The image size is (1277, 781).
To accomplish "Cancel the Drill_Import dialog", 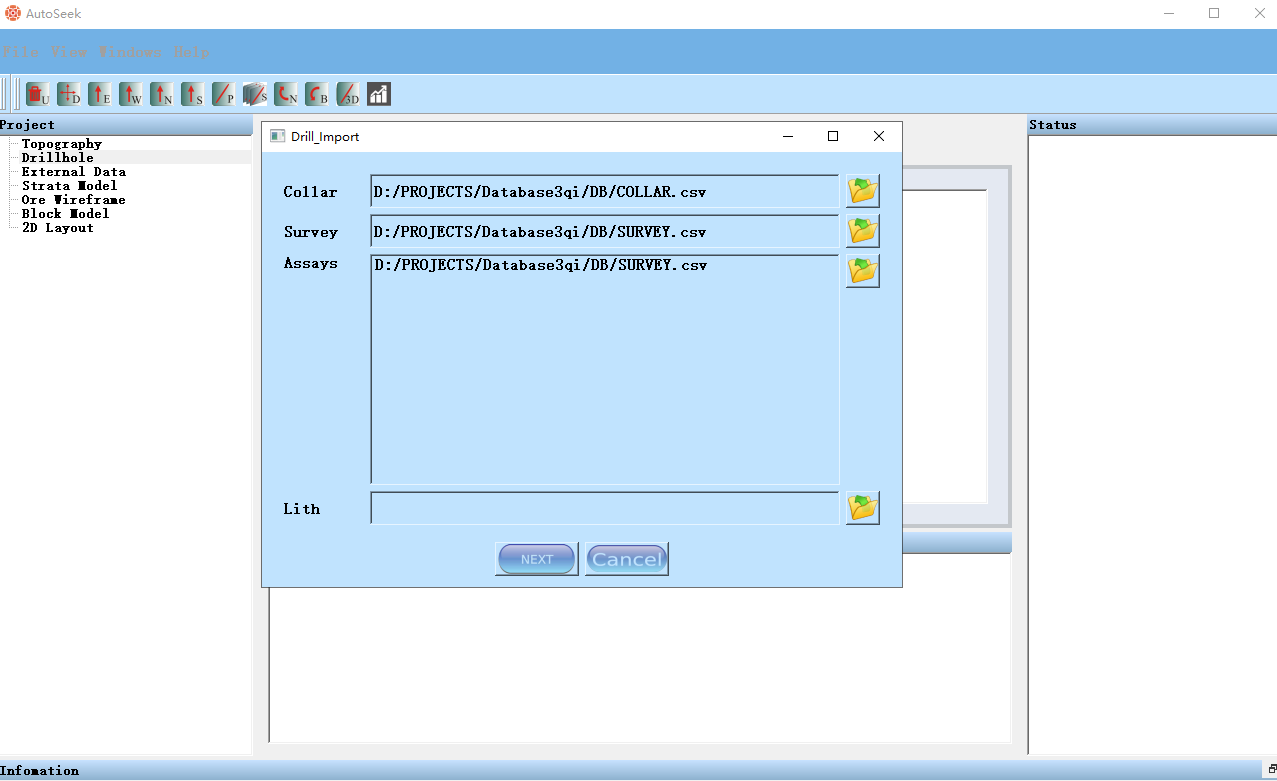I will (x=627, y=559).
